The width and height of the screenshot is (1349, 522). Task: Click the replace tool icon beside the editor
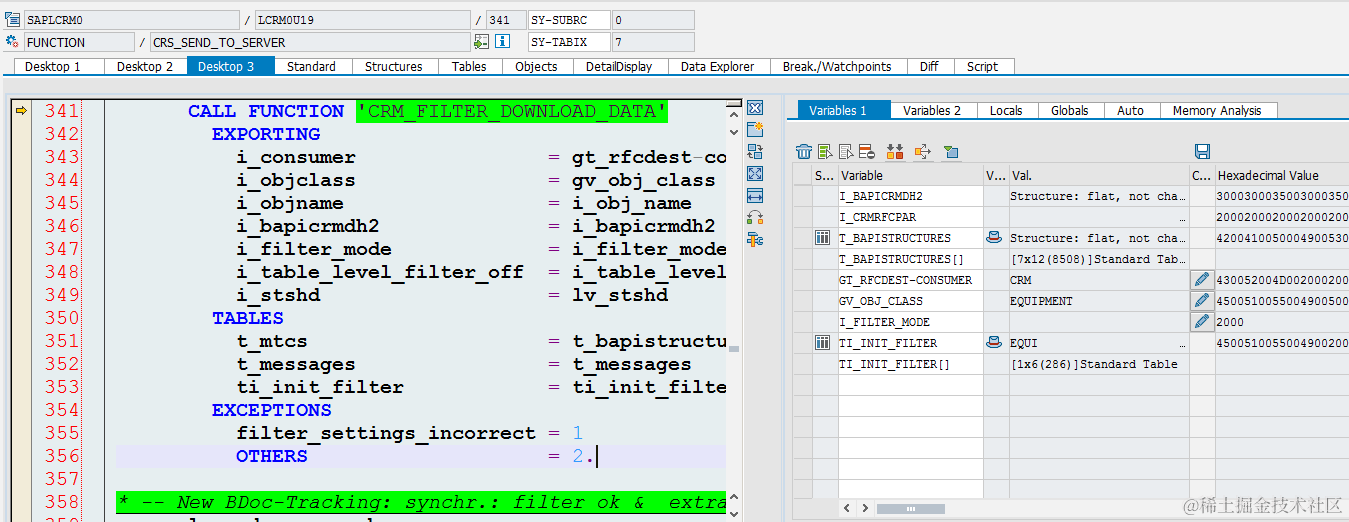click(755, 151)
